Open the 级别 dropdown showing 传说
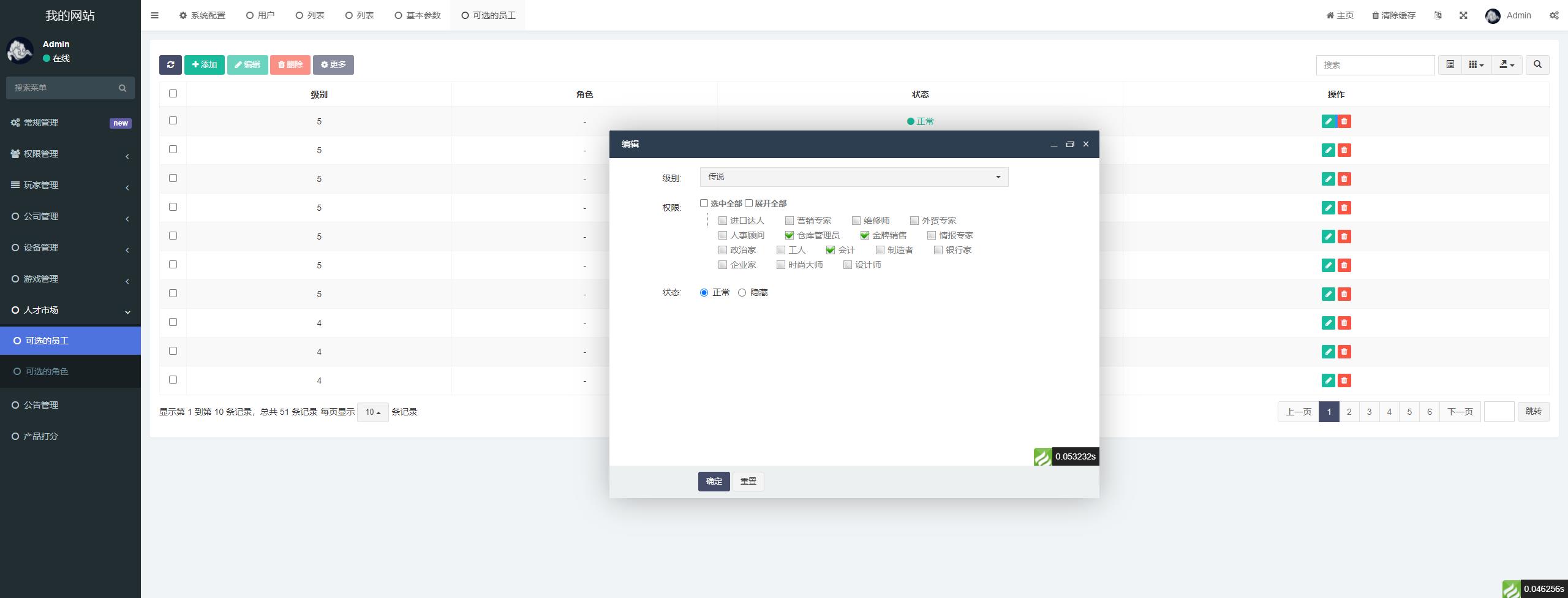 click(x=854, y=177)
